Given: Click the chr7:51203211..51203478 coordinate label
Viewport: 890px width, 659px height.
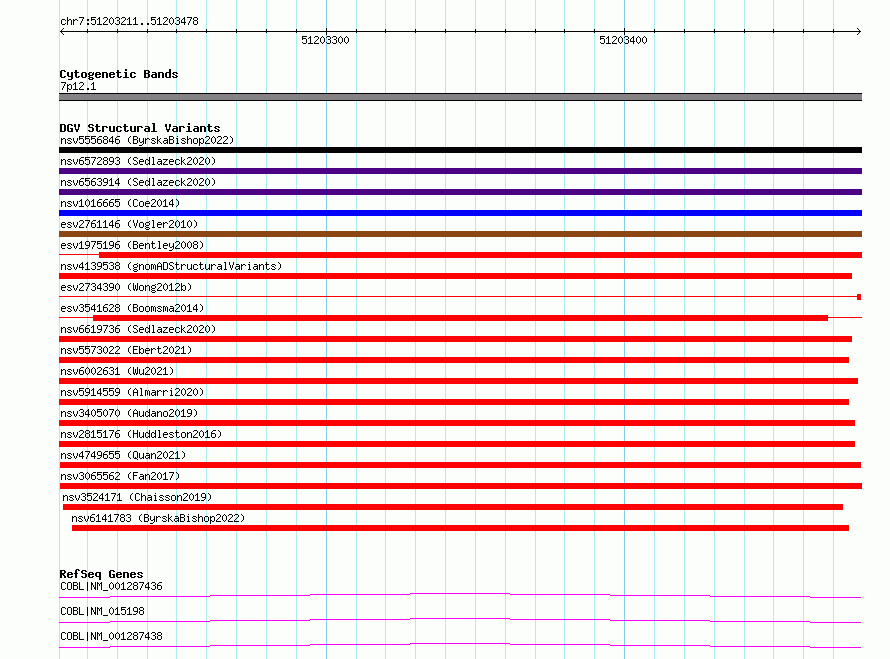Looking at the screenshot, I should (129, 22).
